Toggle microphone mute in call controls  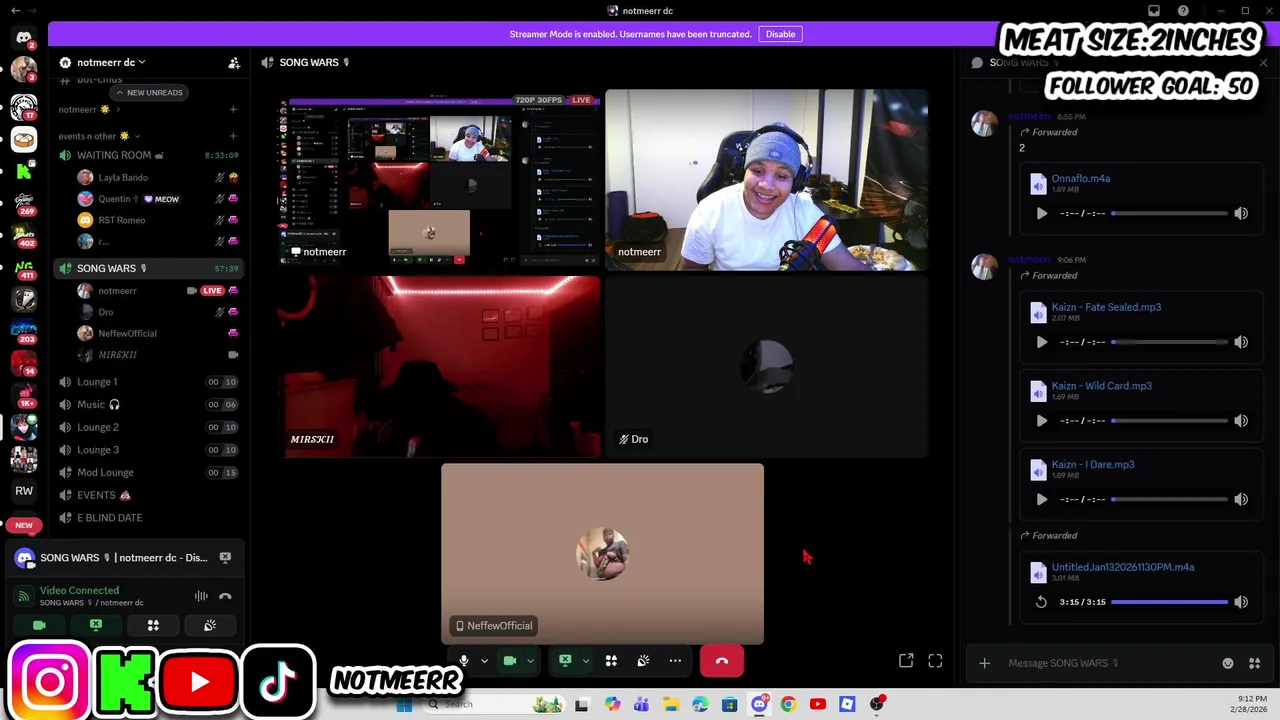click(x=464, y=661)
